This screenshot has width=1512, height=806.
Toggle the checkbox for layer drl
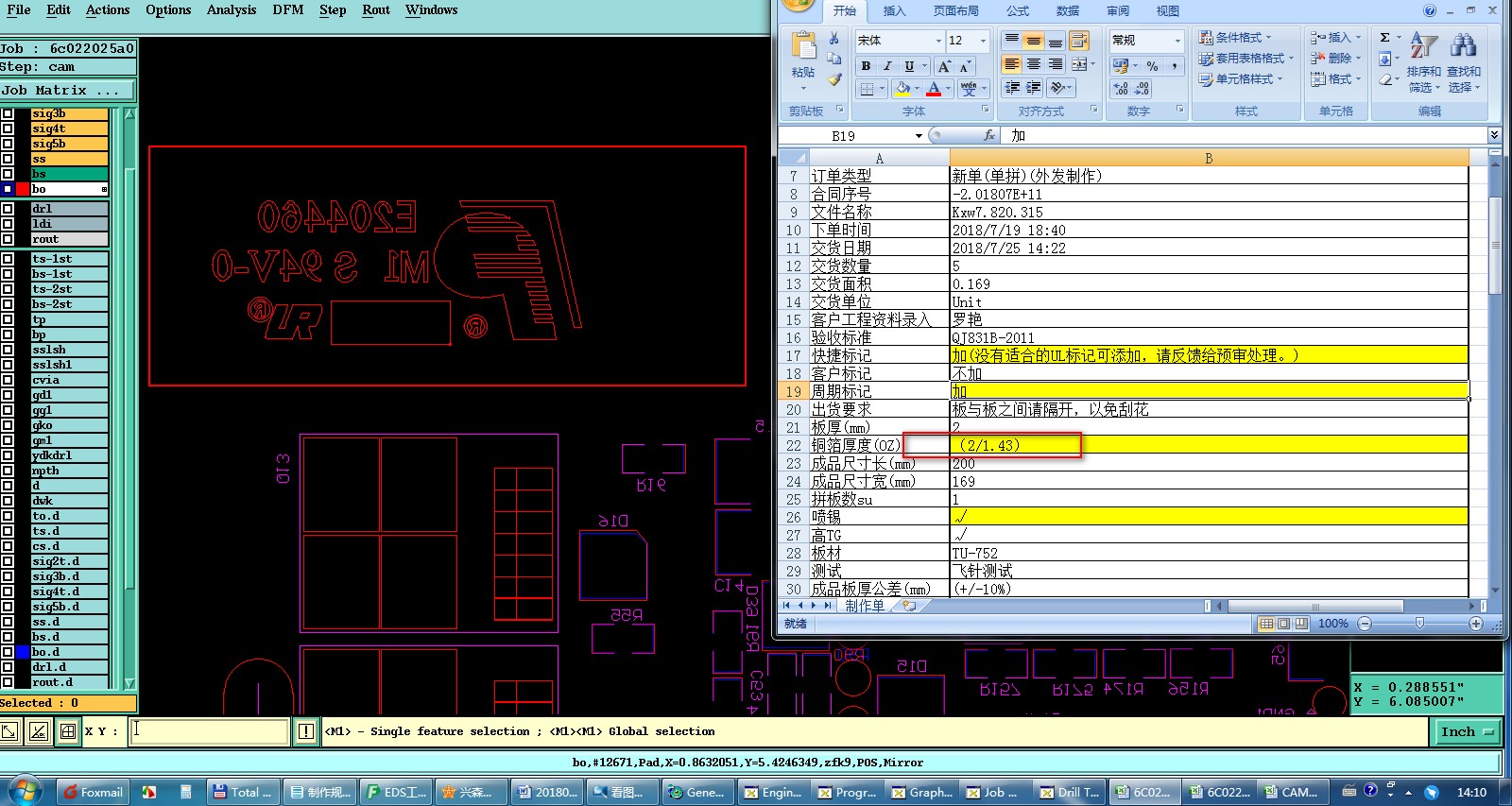point(8,209)
